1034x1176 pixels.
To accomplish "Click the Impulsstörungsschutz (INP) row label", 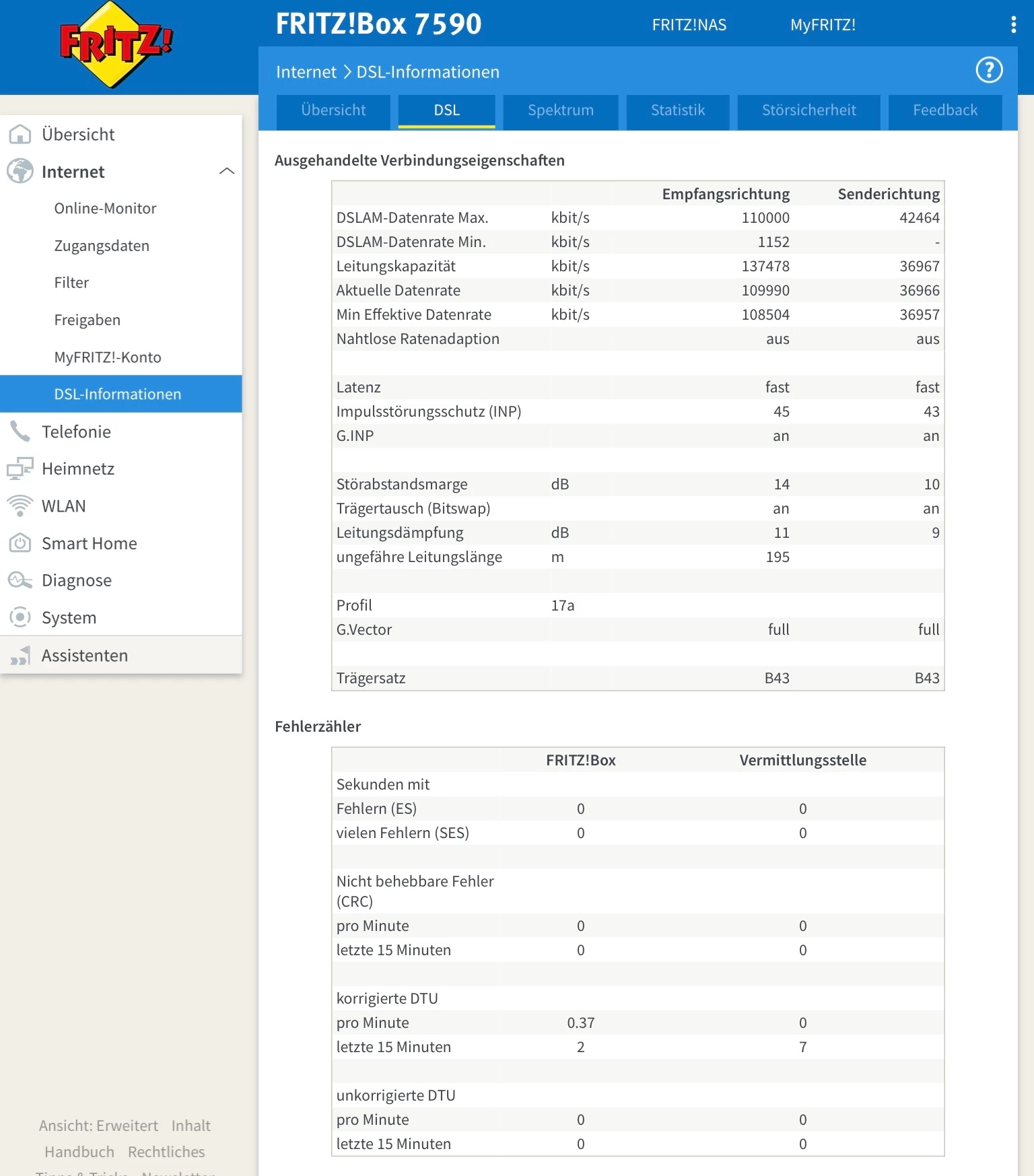I will coord(429,411).
